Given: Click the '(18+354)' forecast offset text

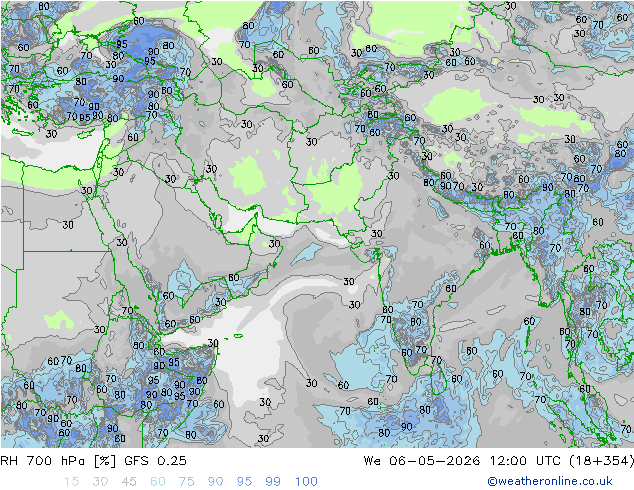Looking at the screenshot, I should click(x=601, y=461).
